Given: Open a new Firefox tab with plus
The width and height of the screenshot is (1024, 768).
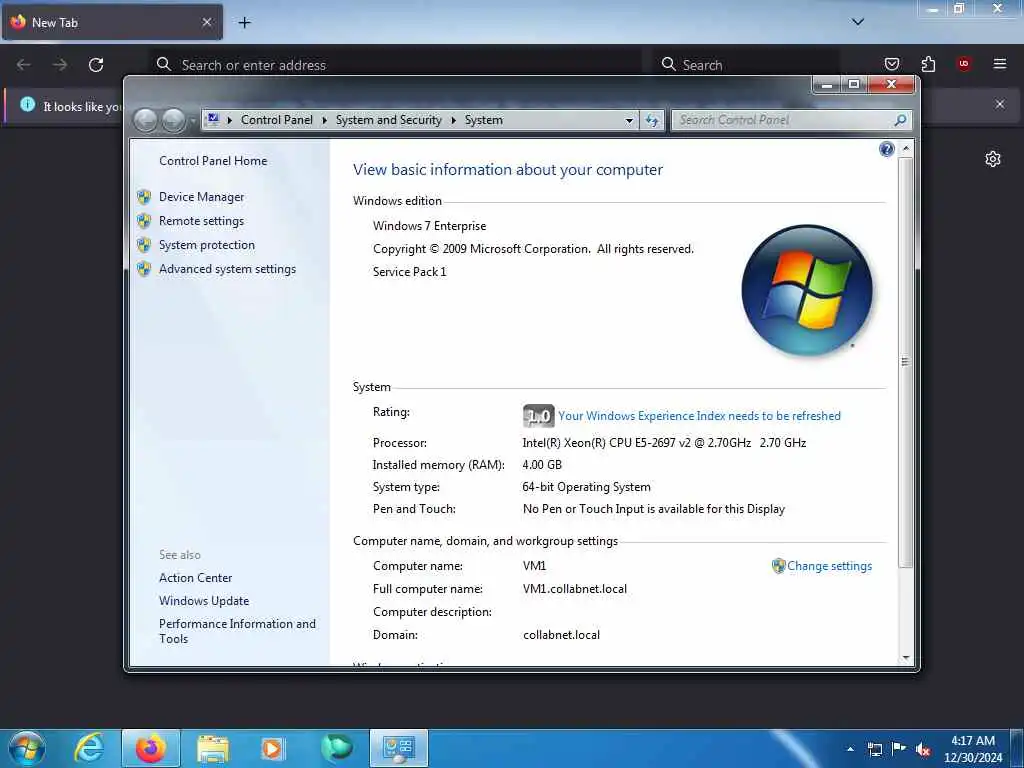Looking at the screenshot, I should coord(244,23).
